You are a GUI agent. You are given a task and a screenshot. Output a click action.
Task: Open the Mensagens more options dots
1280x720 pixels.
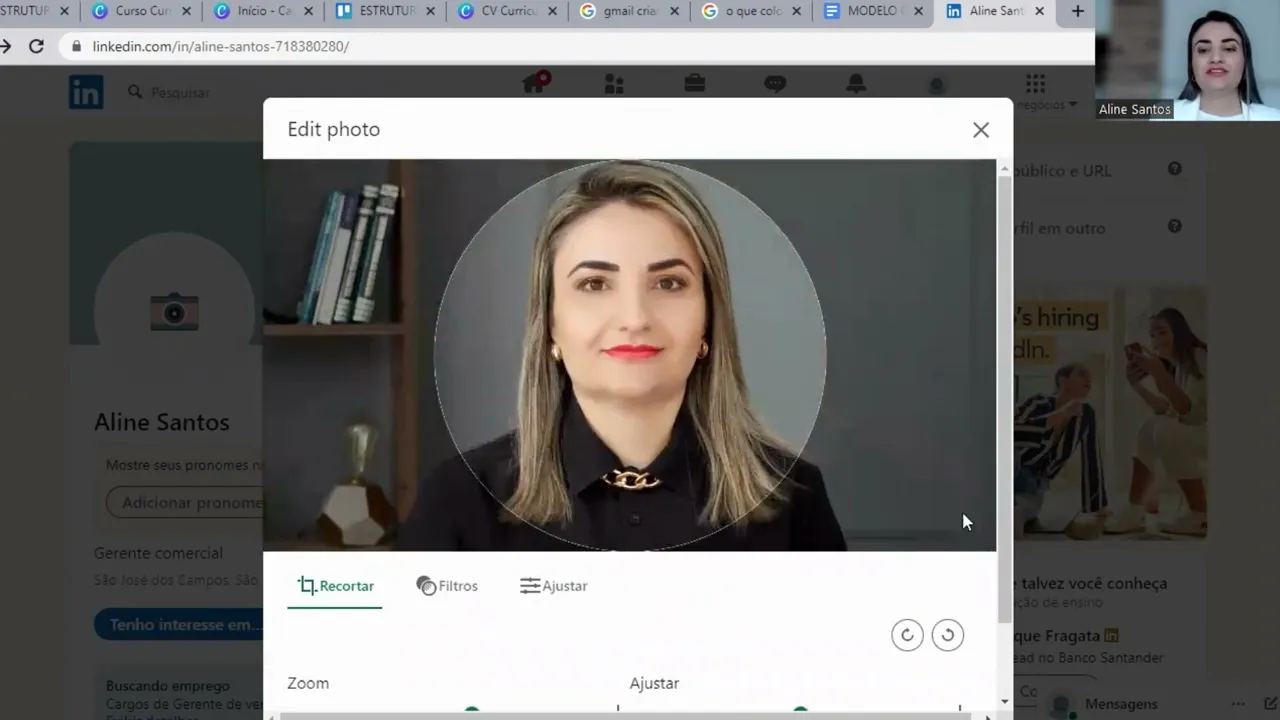(1239, 704)
